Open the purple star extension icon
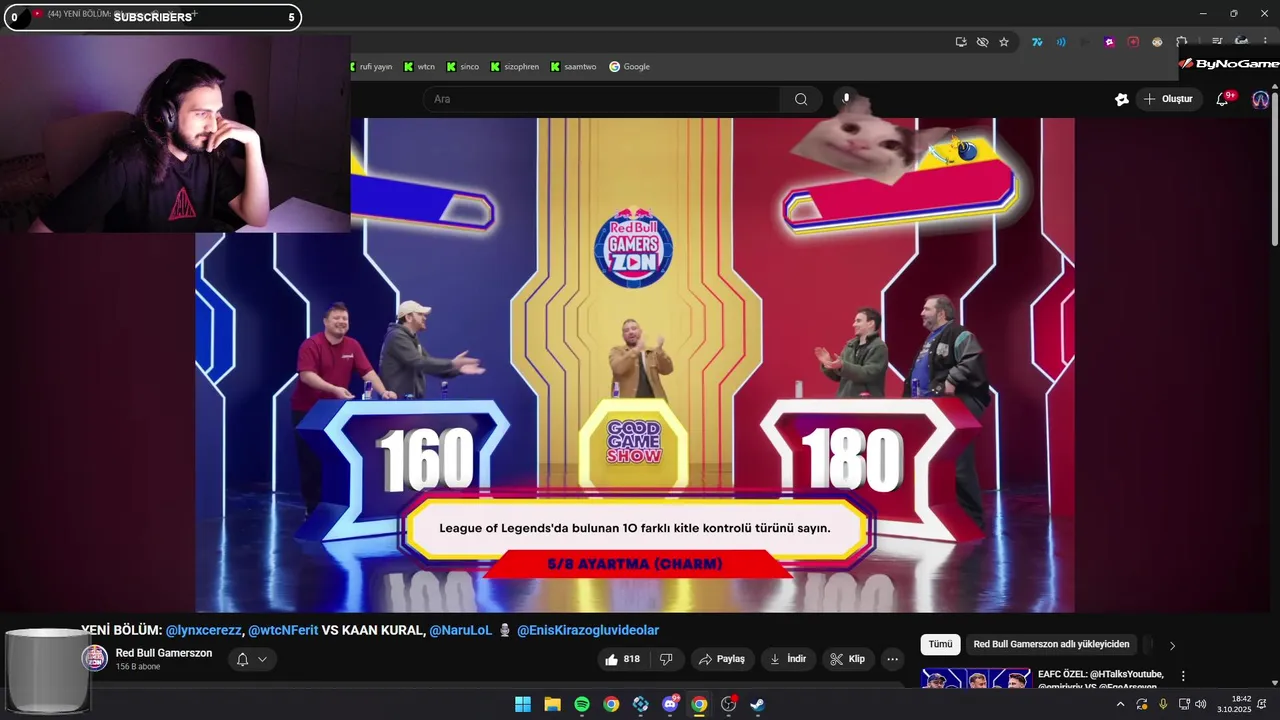1280x720 pixels. 1109,42
